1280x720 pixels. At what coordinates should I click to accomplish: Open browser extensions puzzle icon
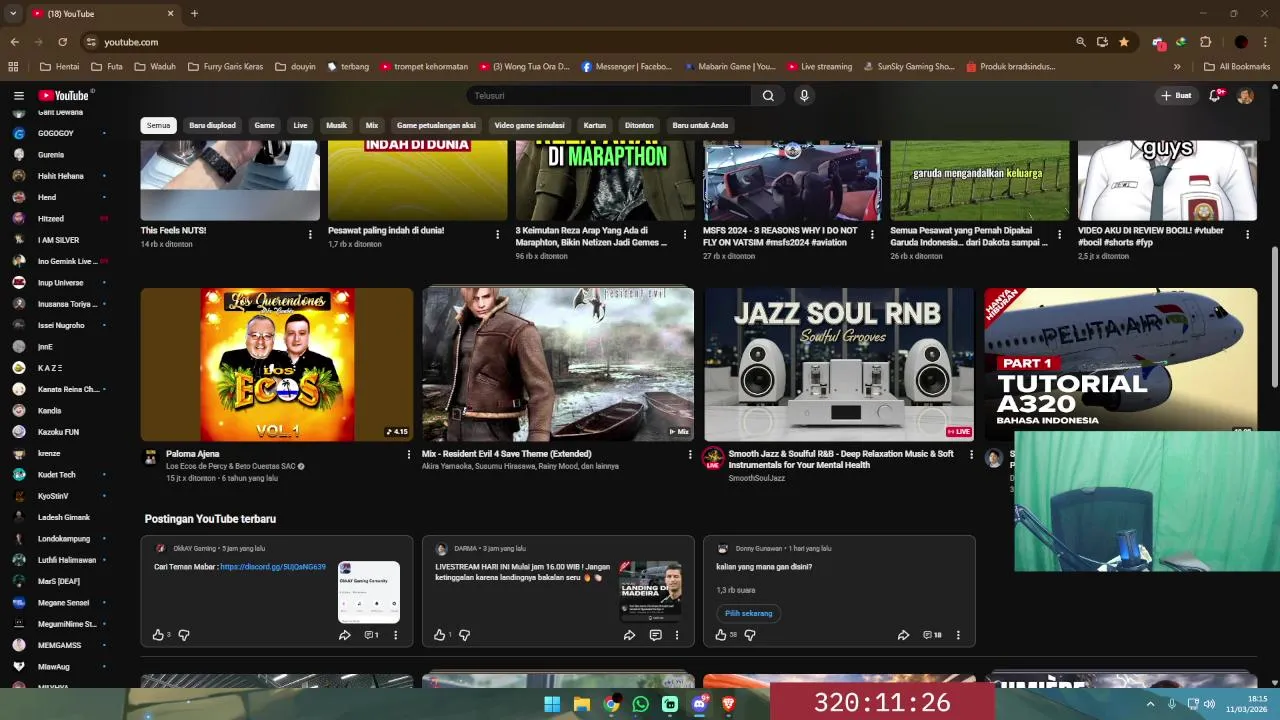(x=1205, y=42)
